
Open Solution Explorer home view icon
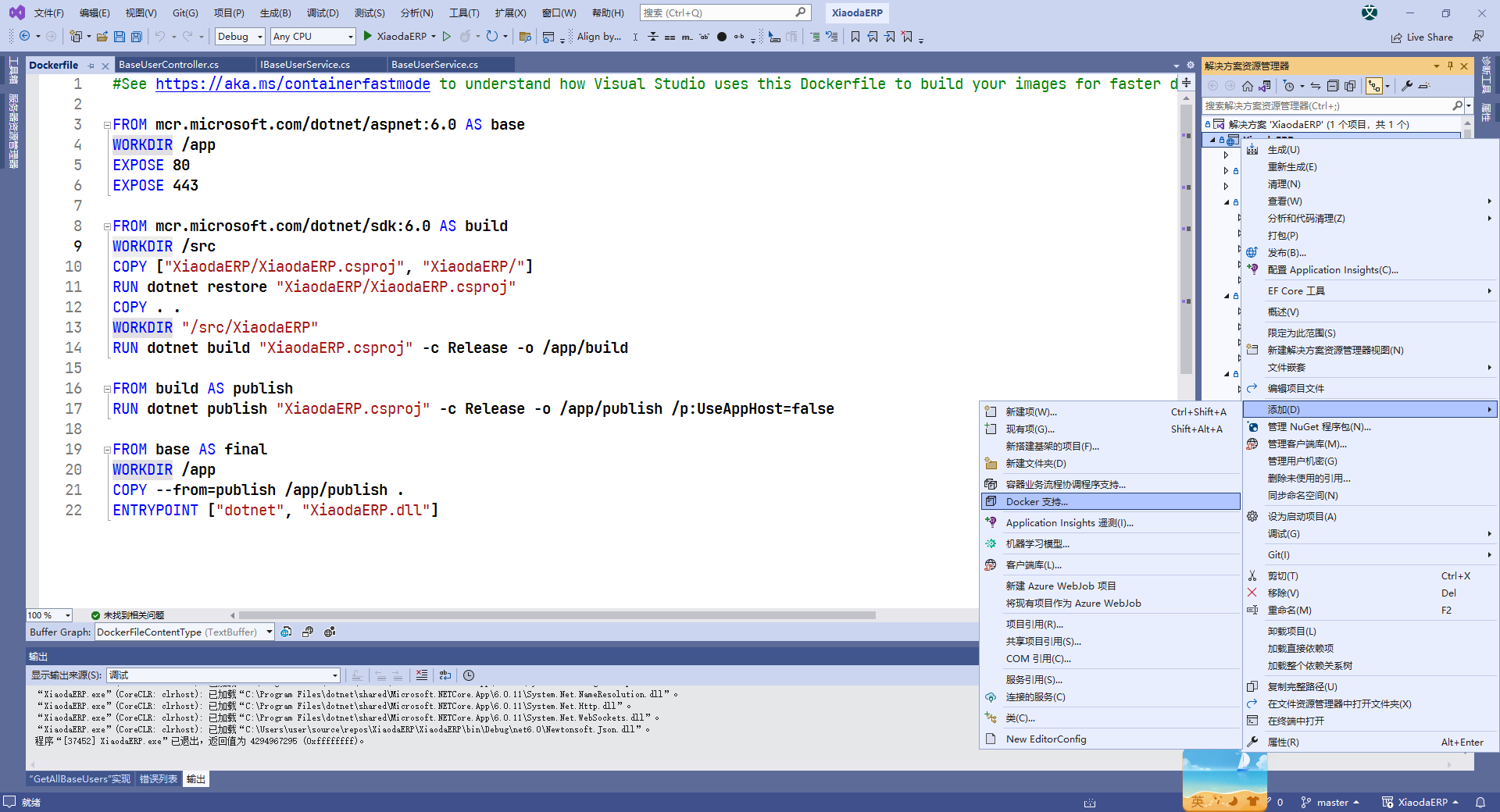tap(1247, 86)
